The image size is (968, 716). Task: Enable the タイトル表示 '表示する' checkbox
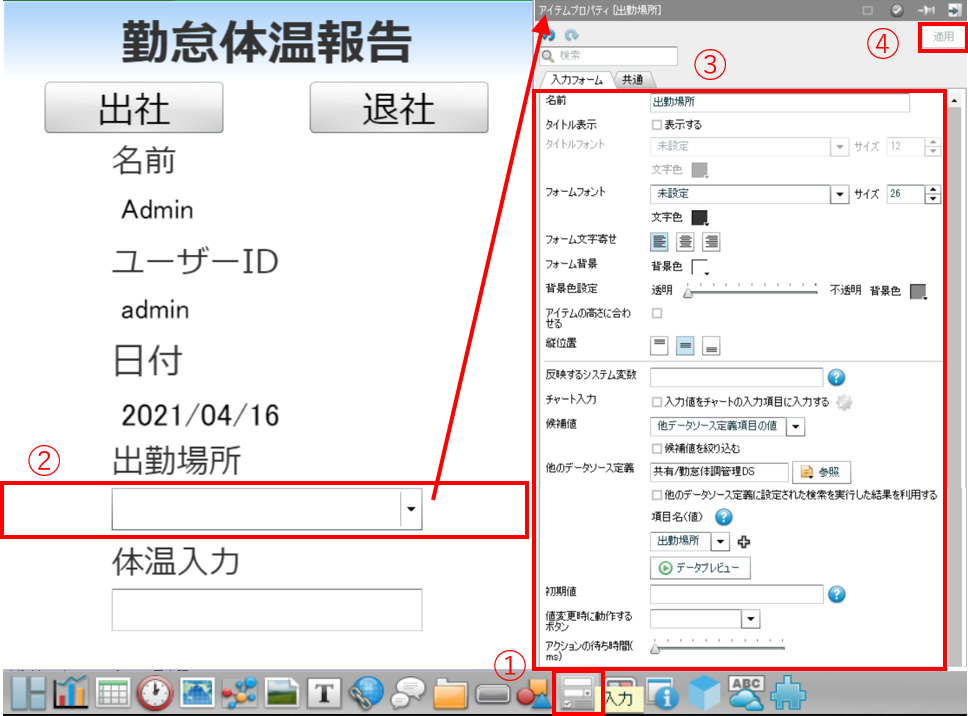[x=657, y=125]
